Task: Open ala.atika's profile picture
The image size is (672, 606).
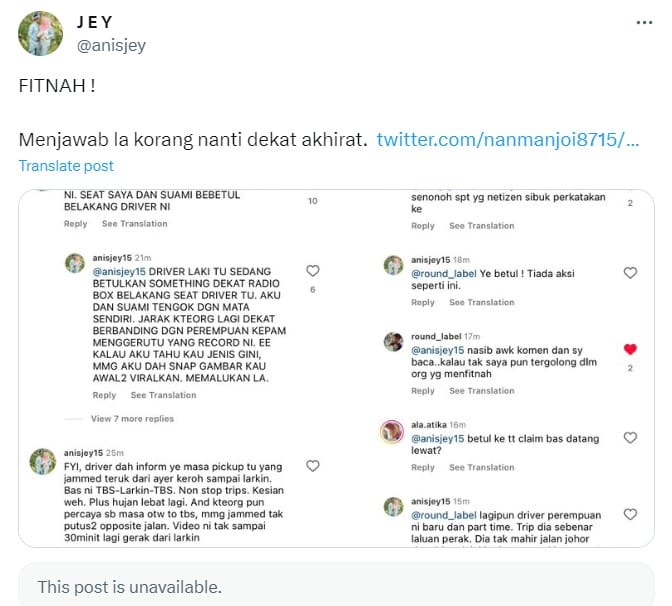Action: tap(392, 431)
